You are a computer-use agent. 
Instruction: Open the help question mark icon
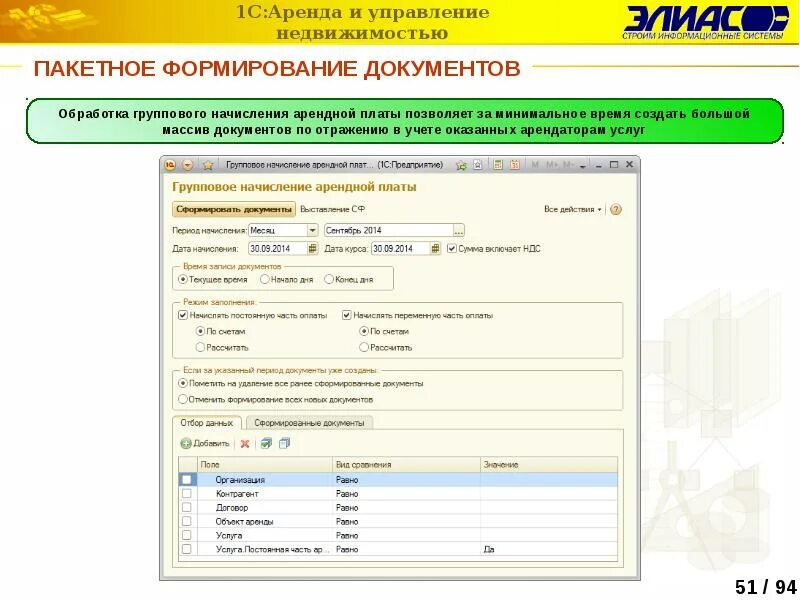[616, 210]
